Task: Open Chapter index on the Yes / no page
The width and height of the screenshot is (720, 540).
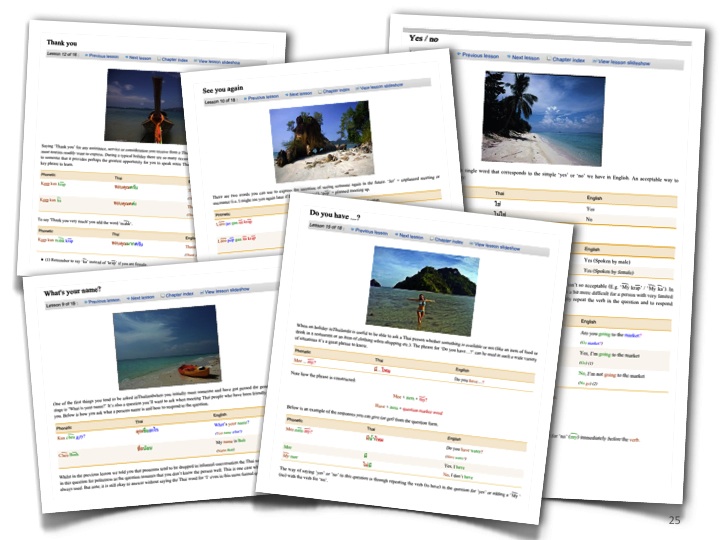Action: click(568, 59)
